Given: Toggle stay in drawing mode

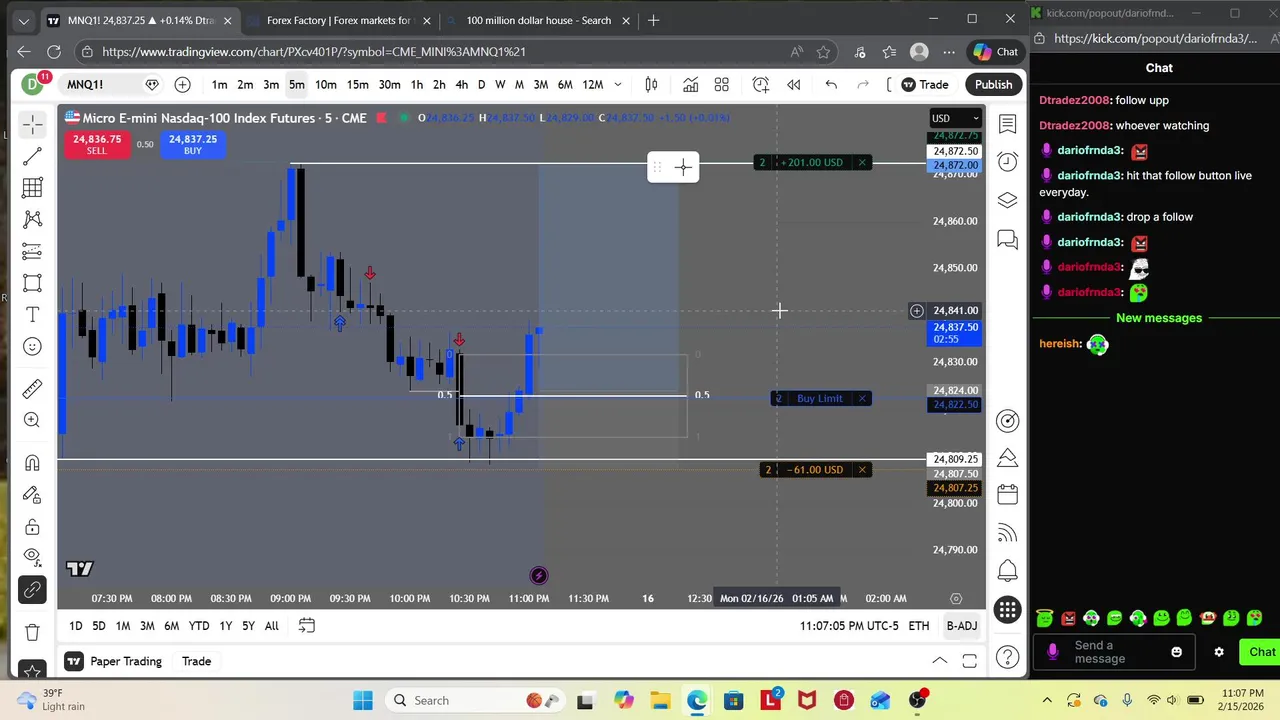Looking at the screenshot, I should click(32, 495).
